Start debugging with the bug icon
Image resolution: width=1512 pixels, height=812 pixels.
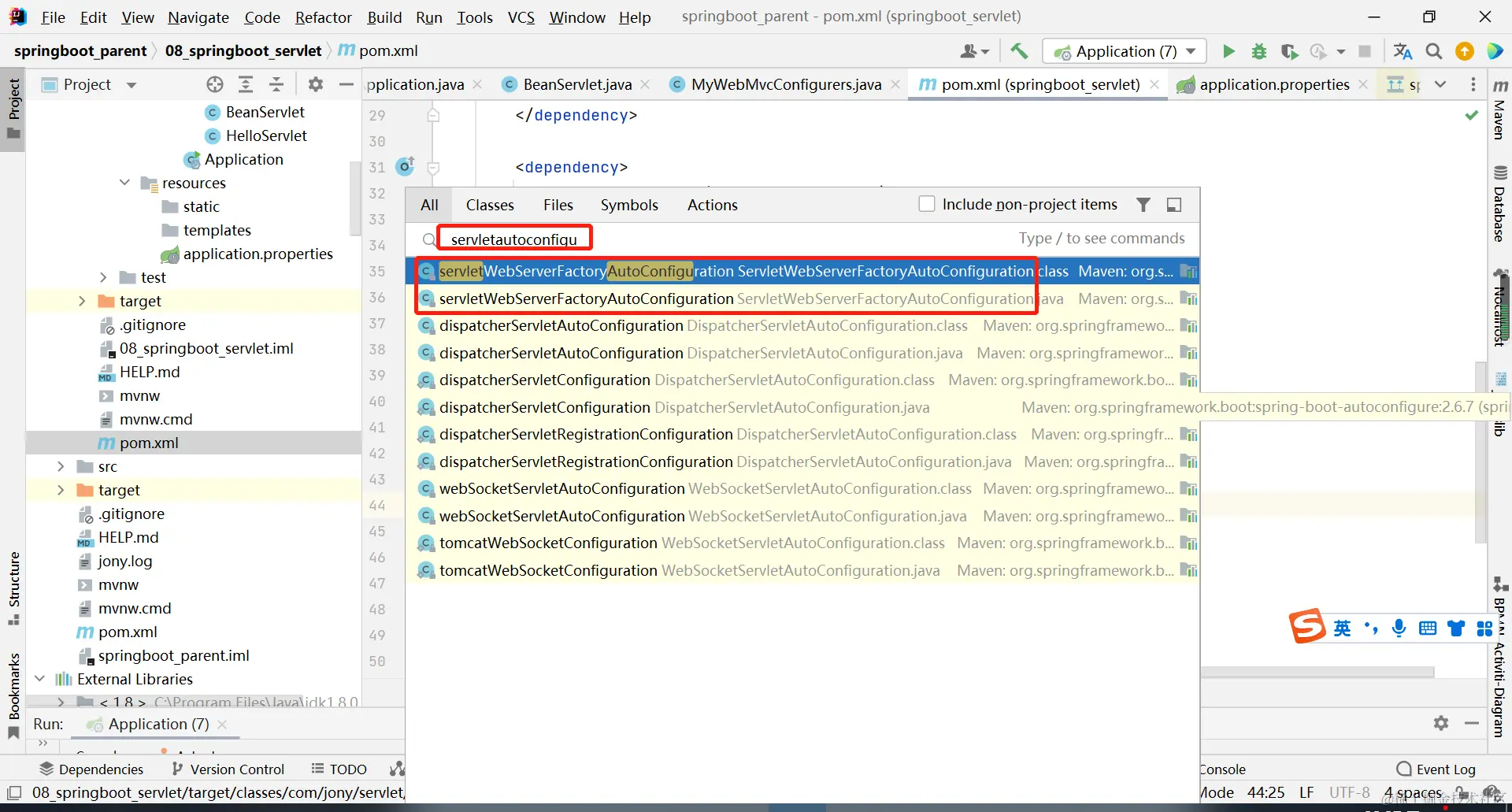(1259, 51)
